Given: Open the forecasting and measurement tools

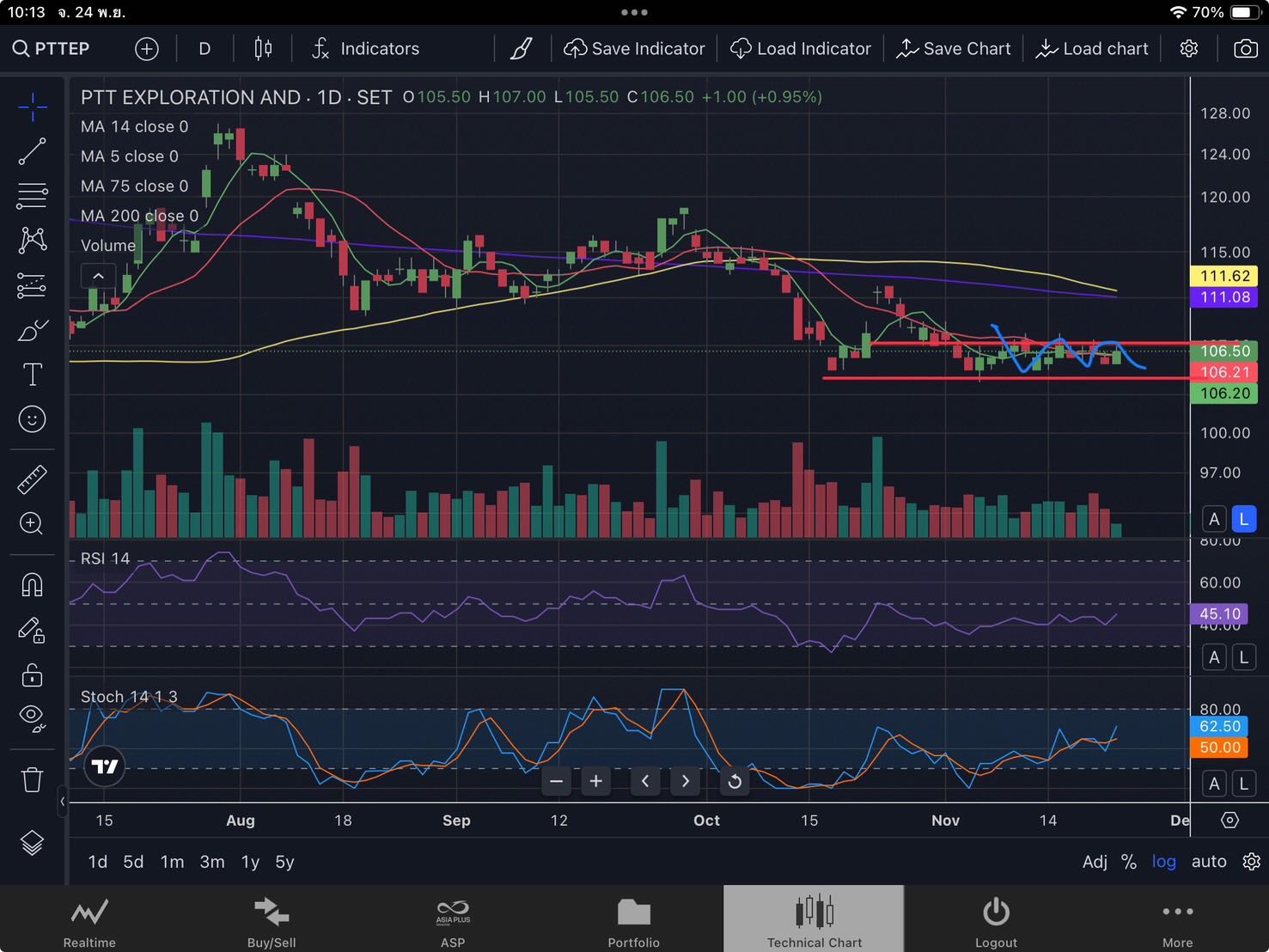Looking at the screenshot, I should (x=33, y=285).
